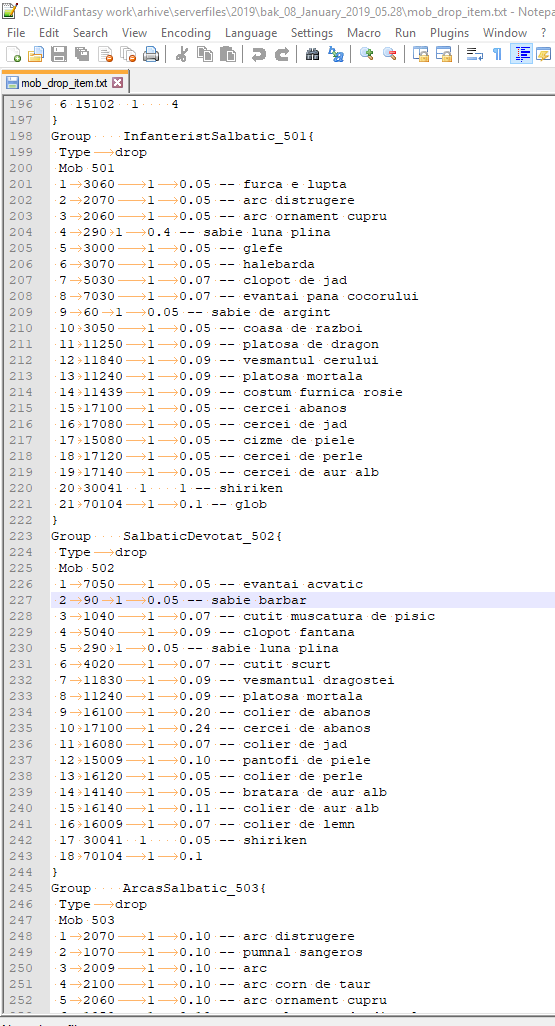The width and height of the screenshot is (555, 1026).
Task: Open the Plugins menu
Action: click(x=450, y=33)
